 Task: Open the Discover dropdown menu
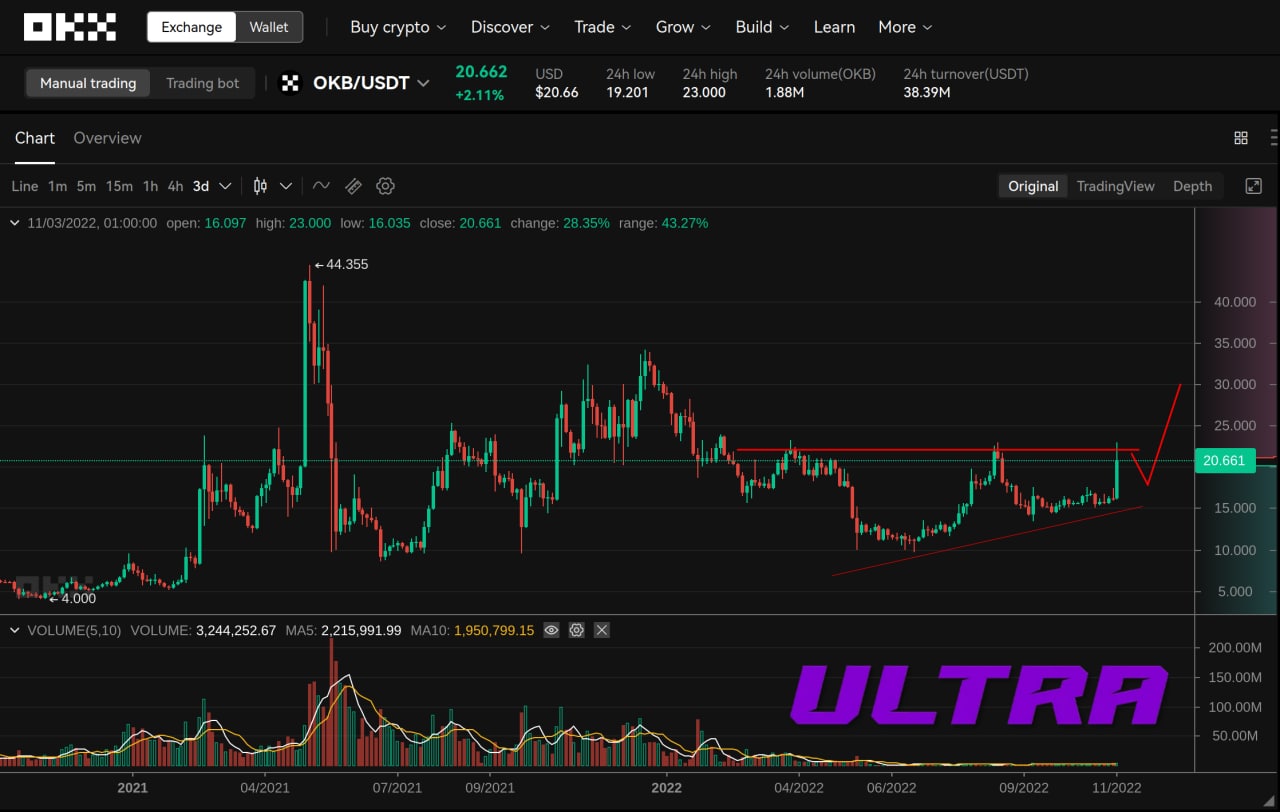click(x=510, y=27)
